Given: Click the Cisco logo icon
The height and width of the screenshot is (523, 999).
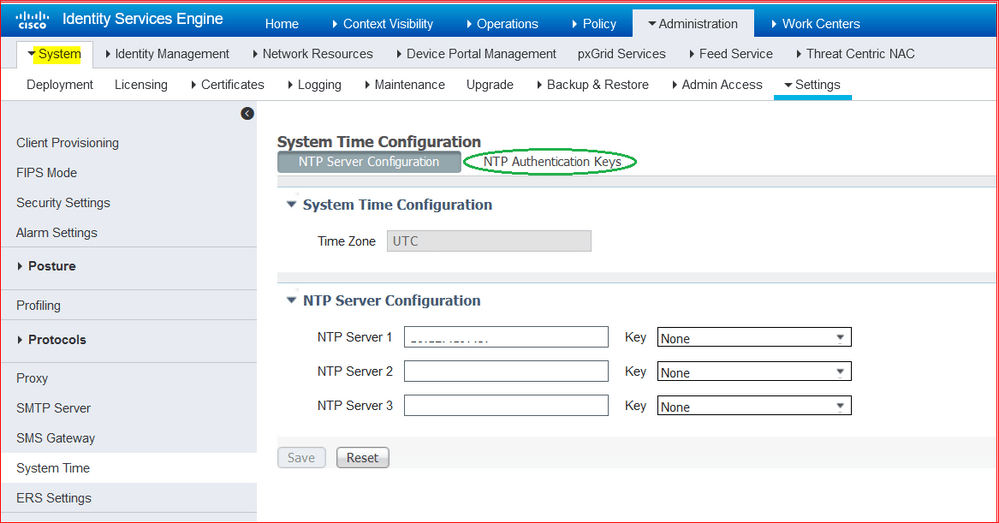Looking at the screenshot, I should (x=32, y=20).
